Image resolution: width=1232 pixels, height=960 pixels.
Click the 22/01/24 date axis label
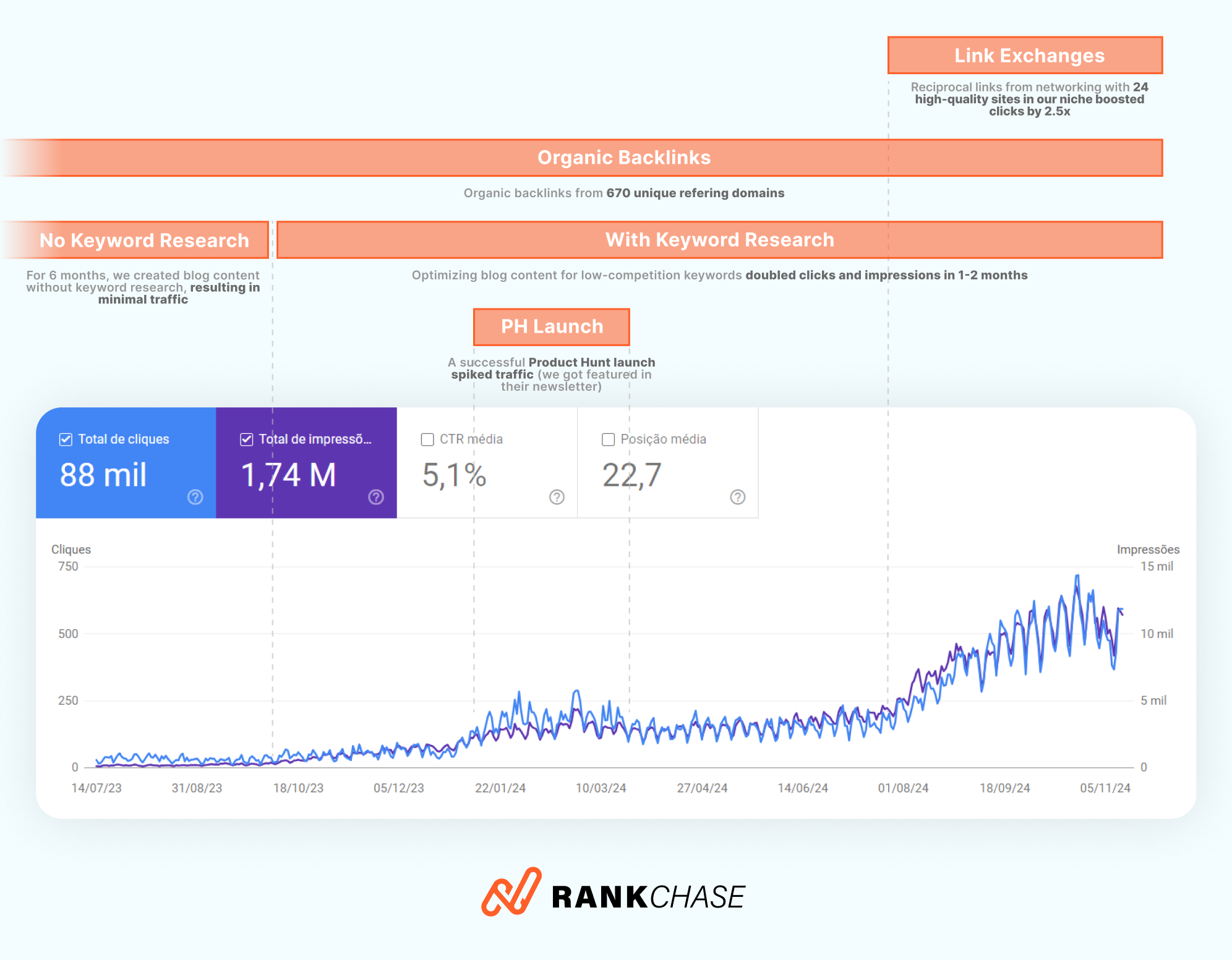tap(500, 788)
